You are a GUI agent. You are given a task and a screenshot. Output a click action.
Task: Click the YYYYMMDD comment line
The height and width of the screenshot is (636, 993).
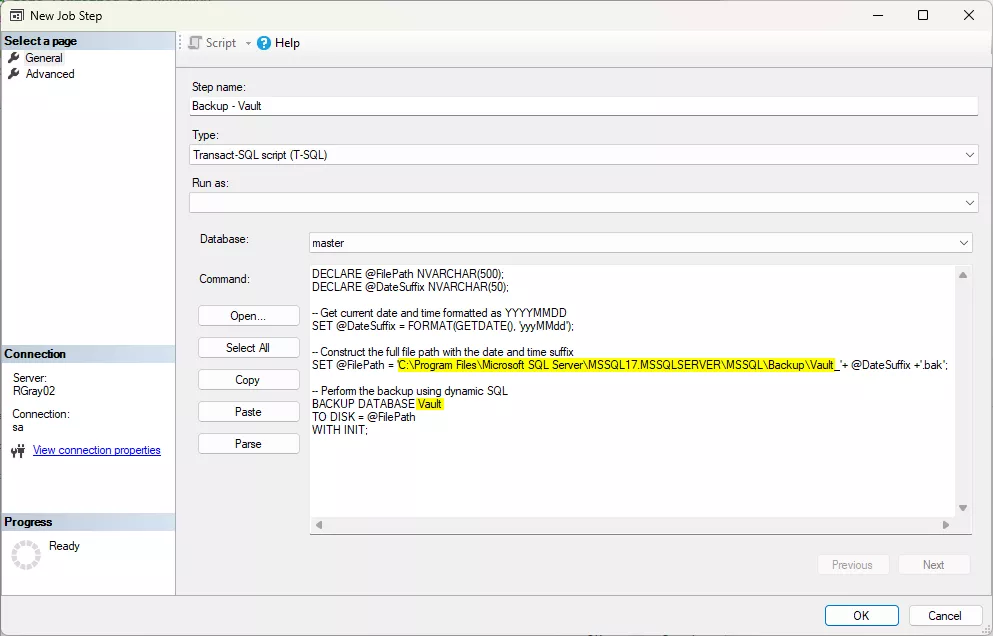click(x=439, y=313)
